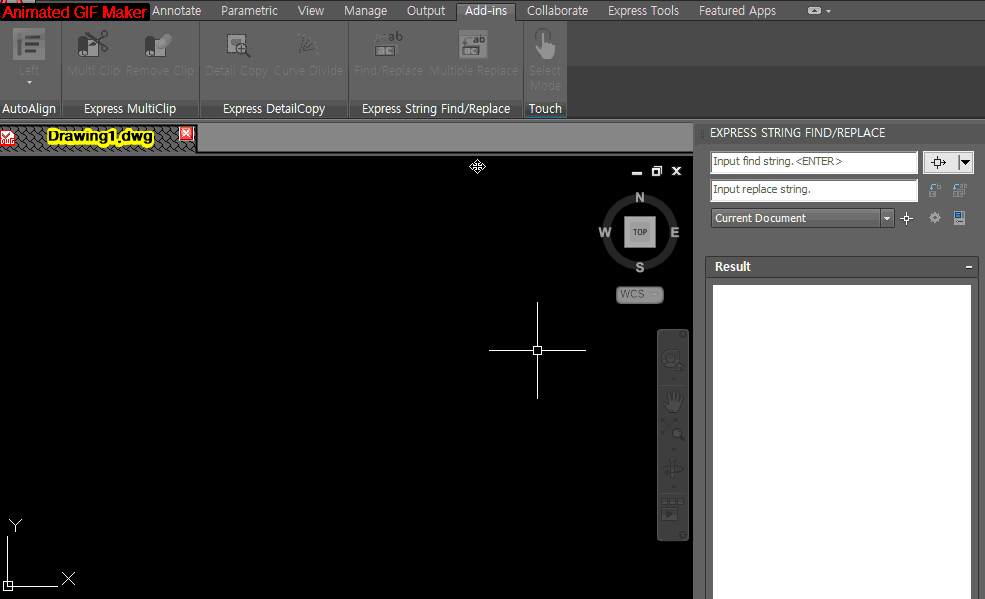Open the Parametric ribbon tab
Screen dimensions: 985x599
249,11
